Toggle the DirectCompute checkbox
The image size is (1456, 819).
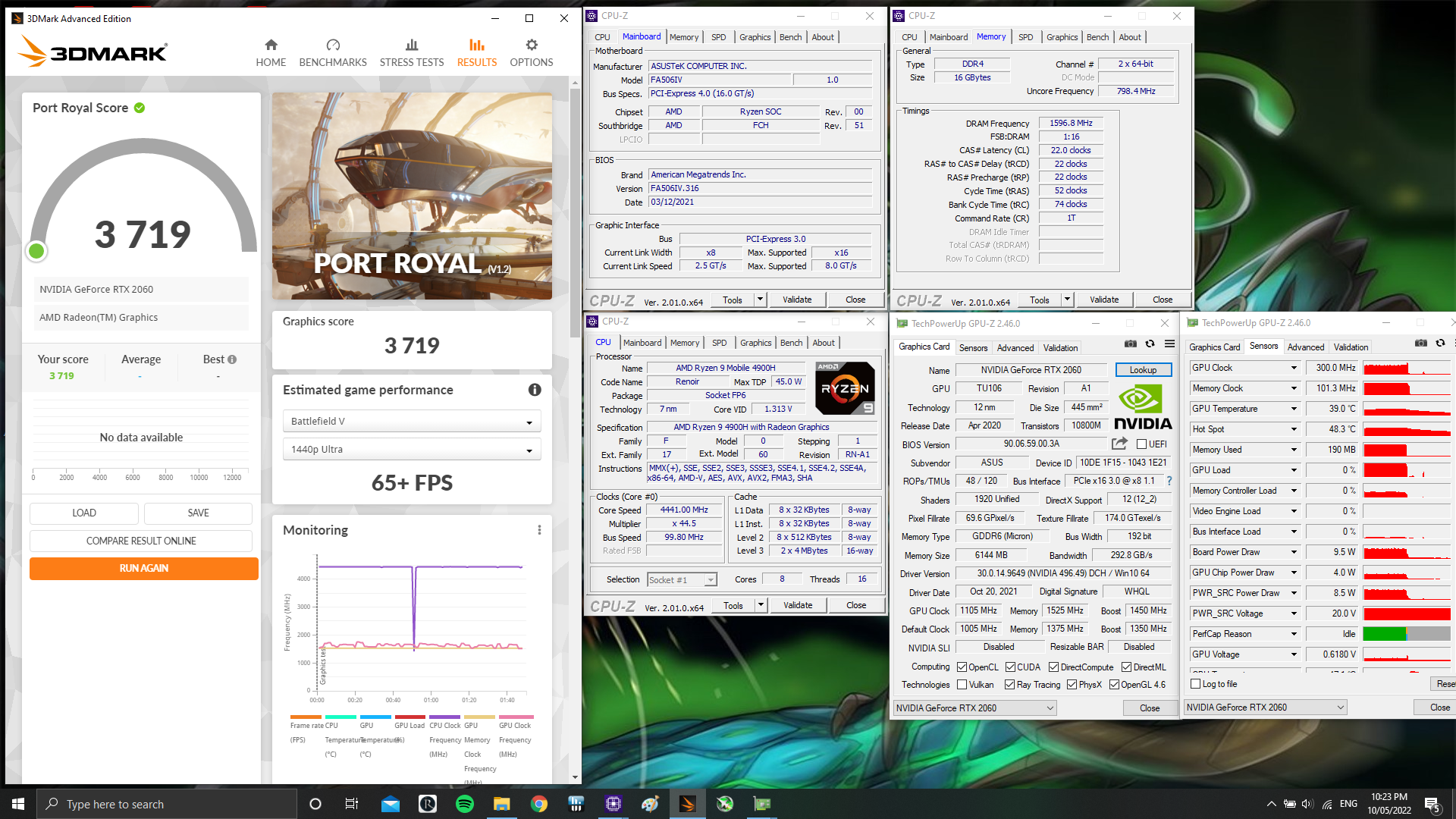click(1053, 667)
